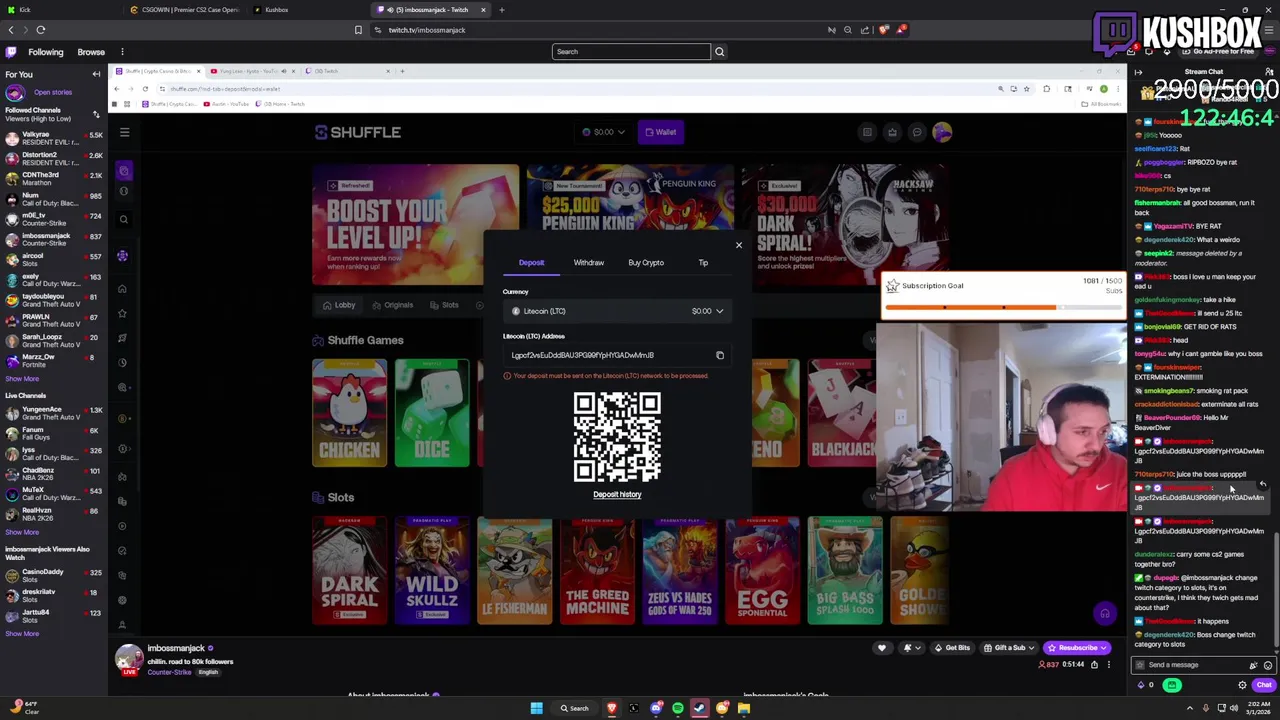
Task: Open the Wild Skullz slot
Action: point(432,570)
